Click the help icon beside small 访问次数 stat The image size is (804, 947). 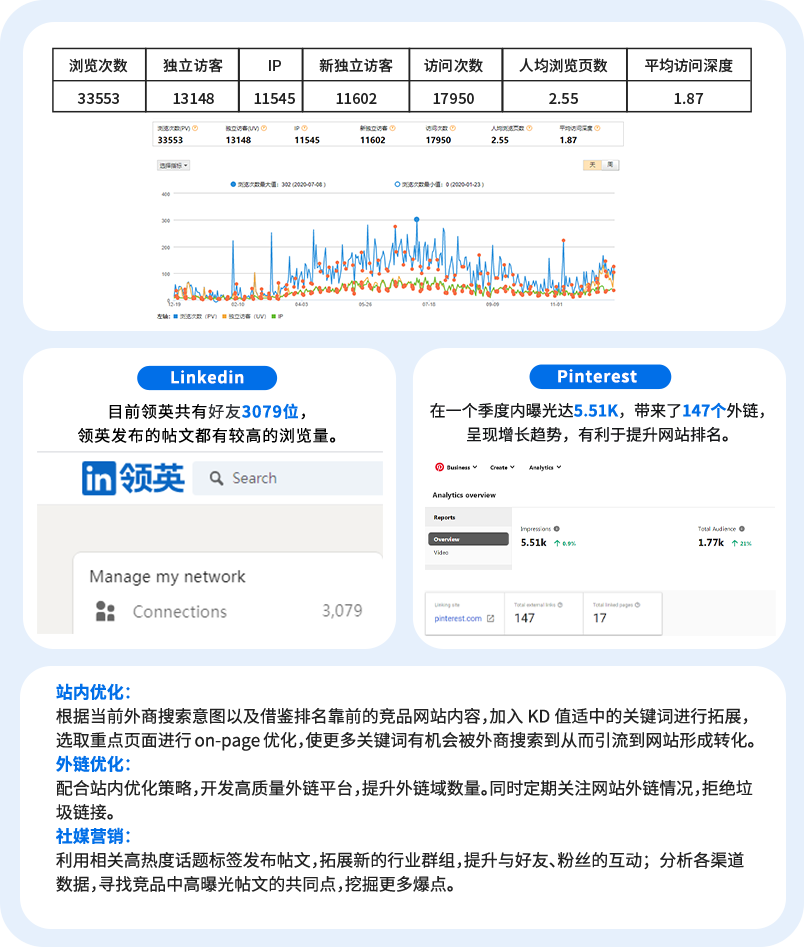[x=453, y=128]
